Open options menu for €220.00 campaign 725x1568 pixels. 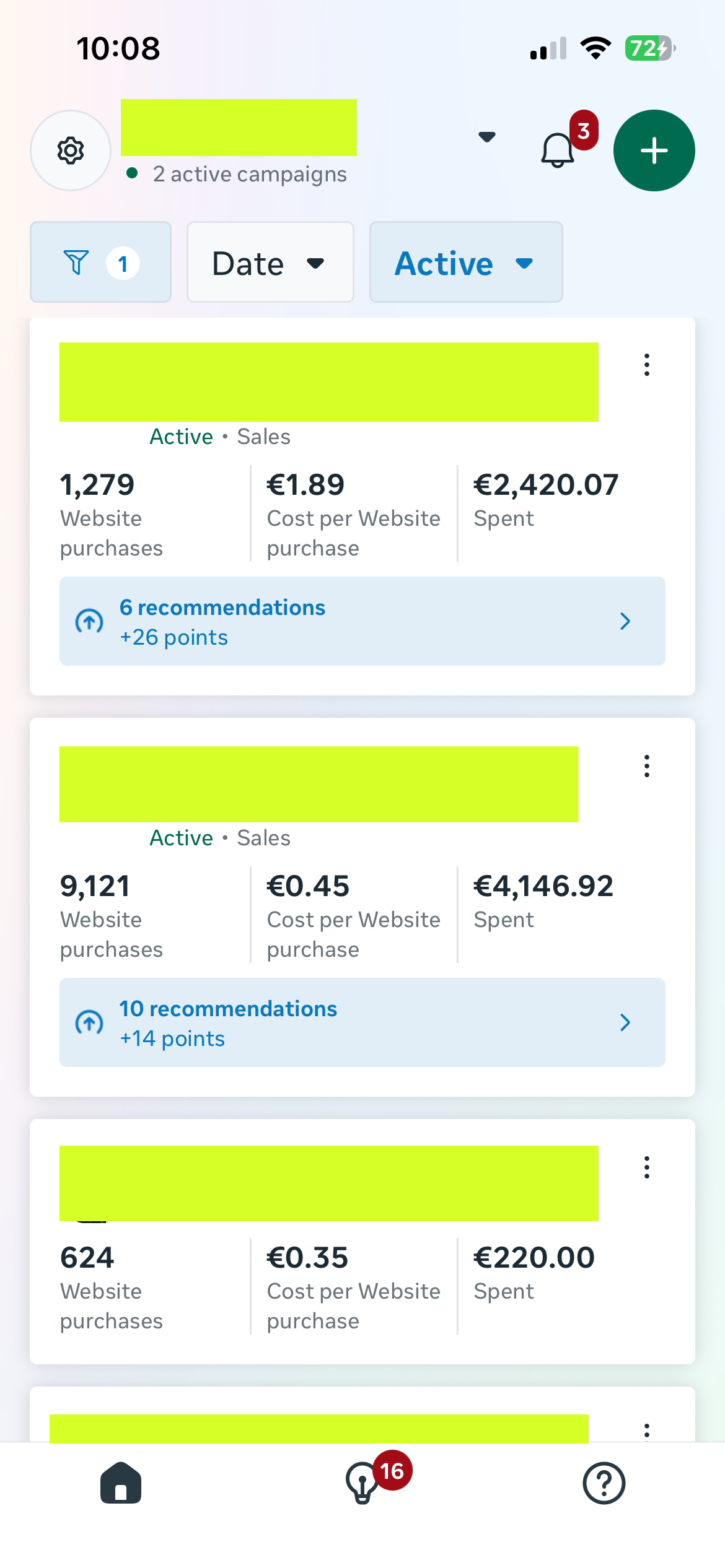646,1167
